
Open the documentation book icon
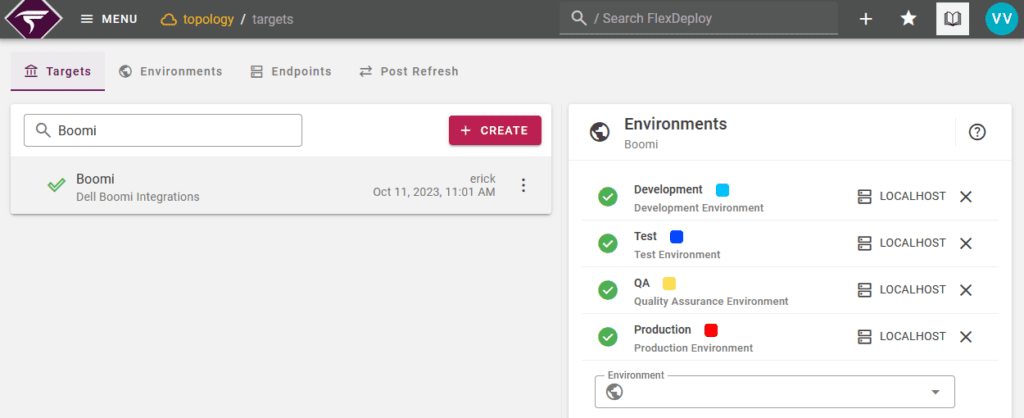point(952,19)
